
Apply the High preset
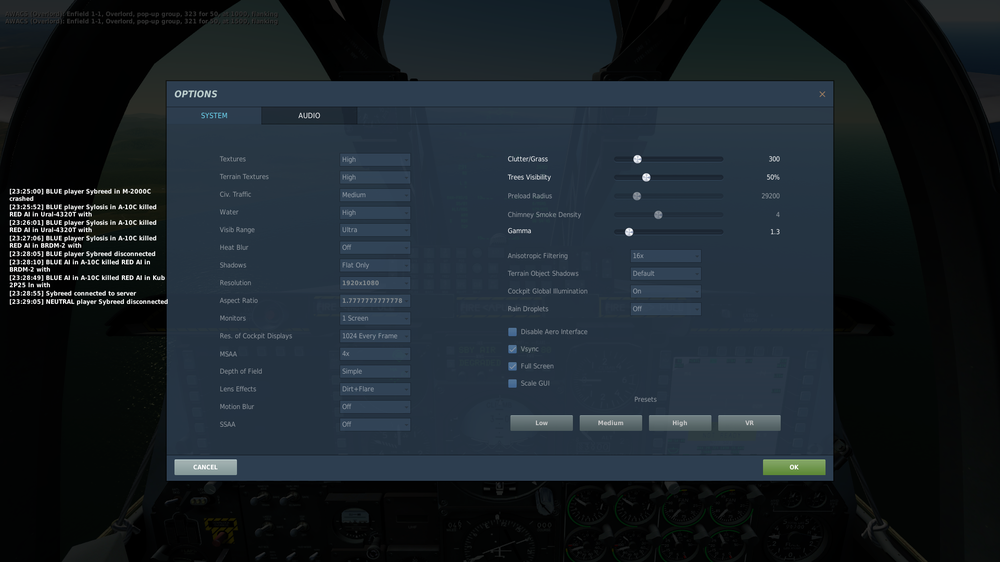pyautogui.click(x=680, y=423)
